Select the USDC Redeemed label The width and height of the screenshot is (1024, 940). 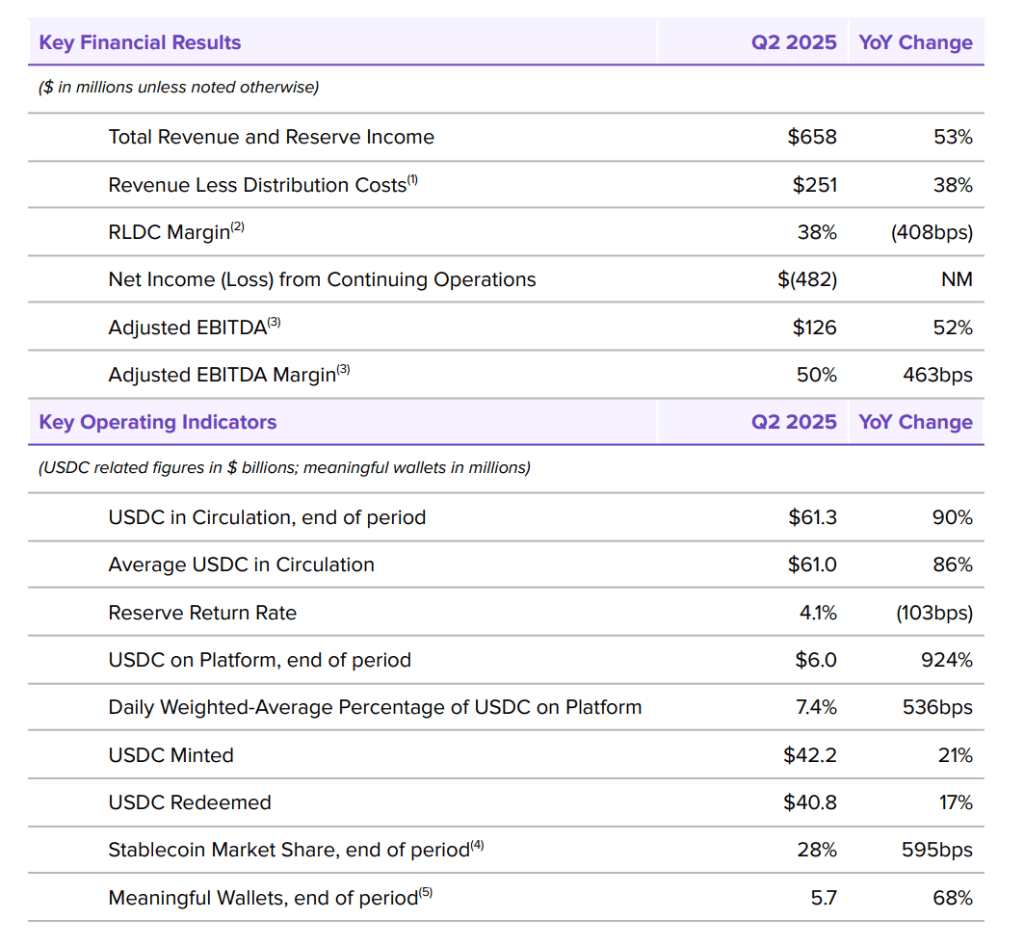pyautogui.click(x=190, y=803)
